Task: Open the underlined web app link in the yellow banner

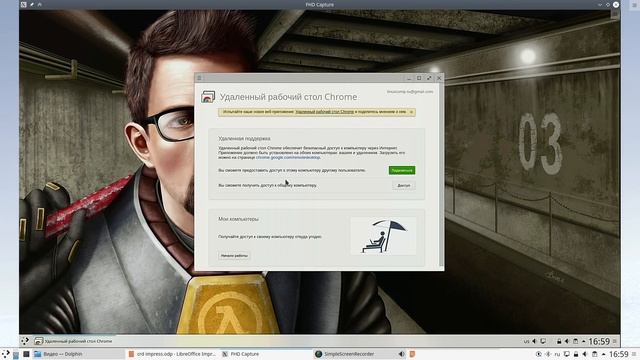Action: [x=324, y=111]
